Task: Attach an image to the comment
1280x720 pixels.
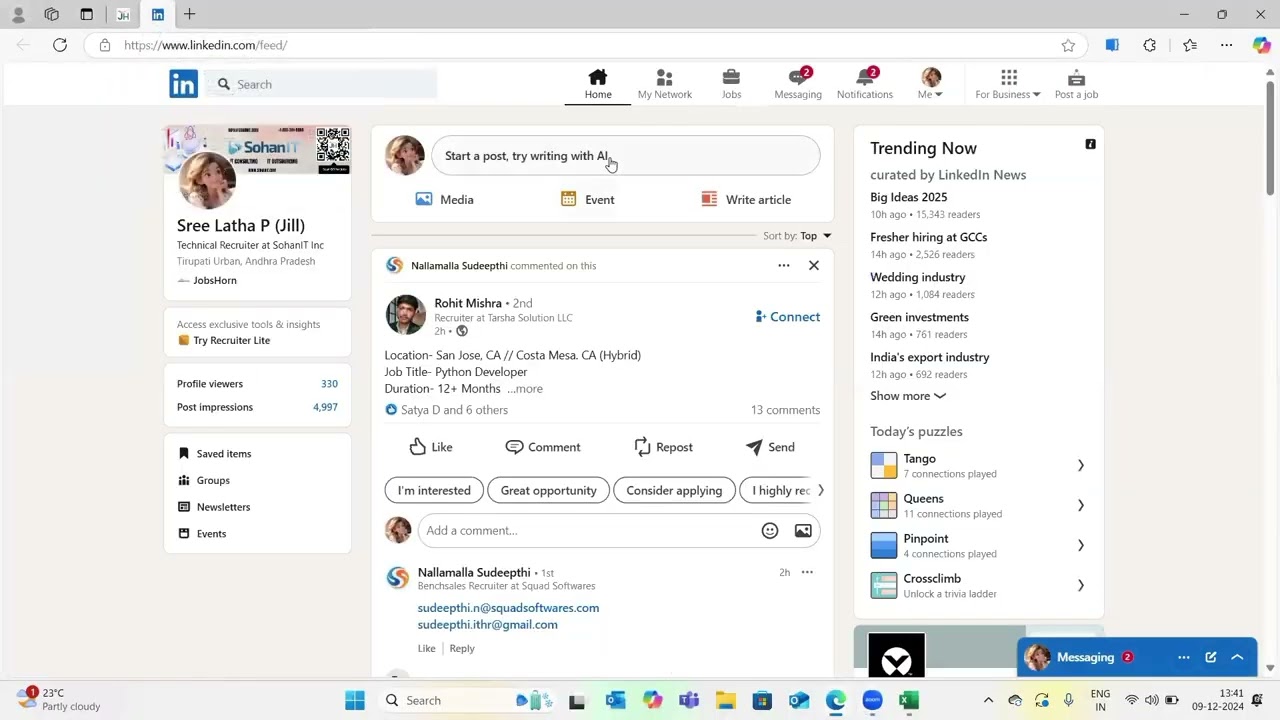Action: (x=803, y=531)
